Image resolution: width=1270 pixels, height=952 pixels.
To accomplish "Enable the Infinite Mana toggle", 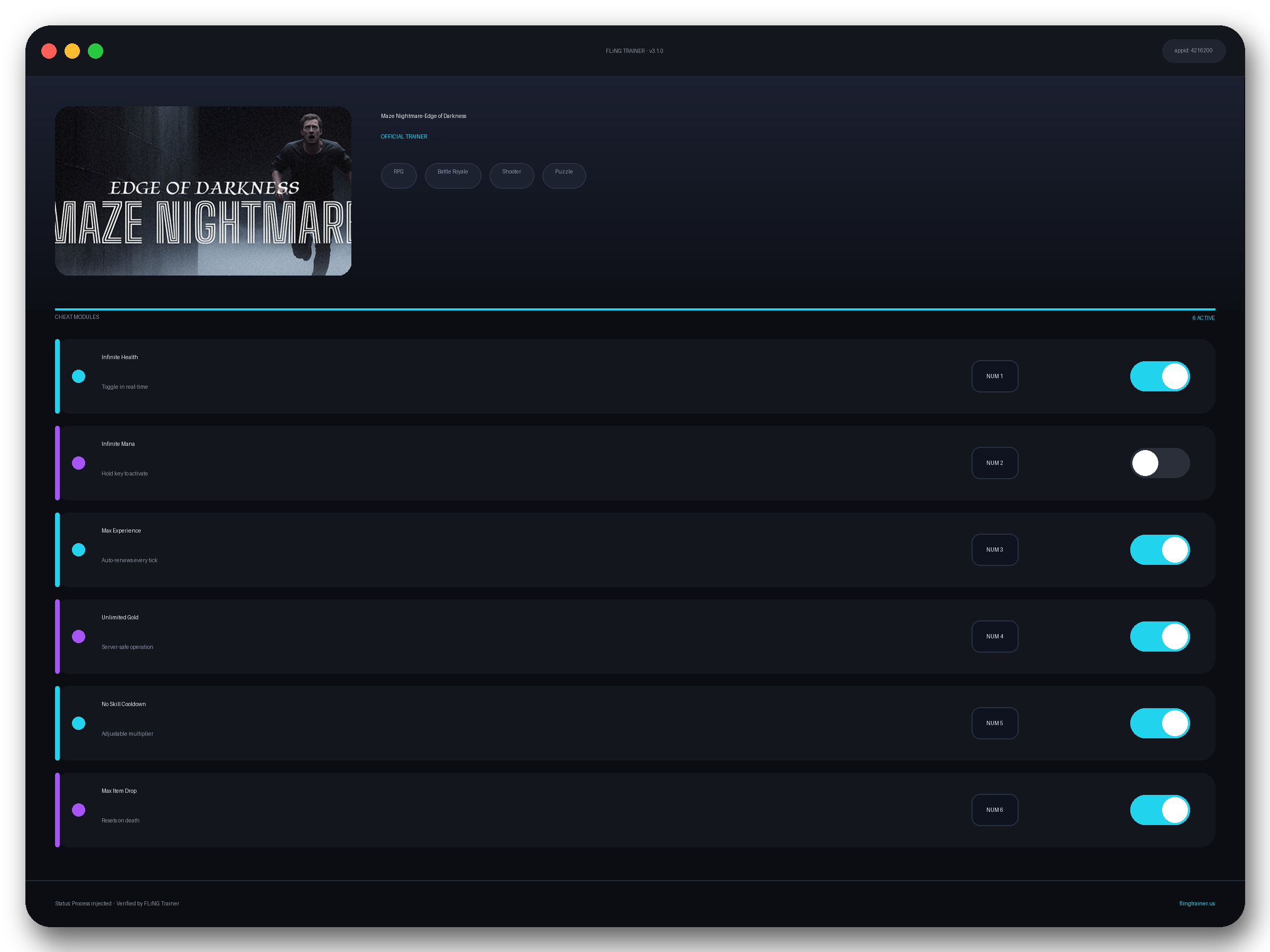I will click(x=1160, y=463).
